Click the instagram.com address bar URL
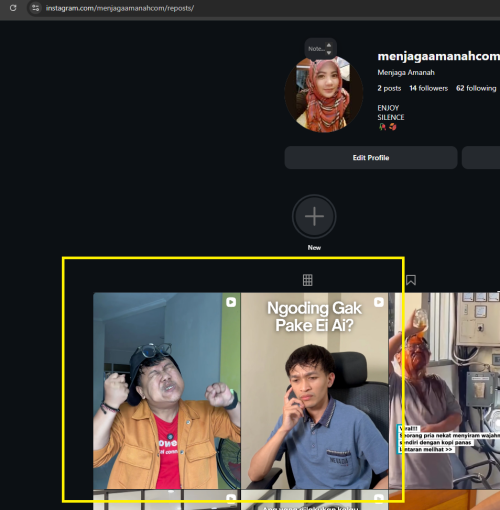The height and width of the screenshot is (510, 500). point(120,8)
